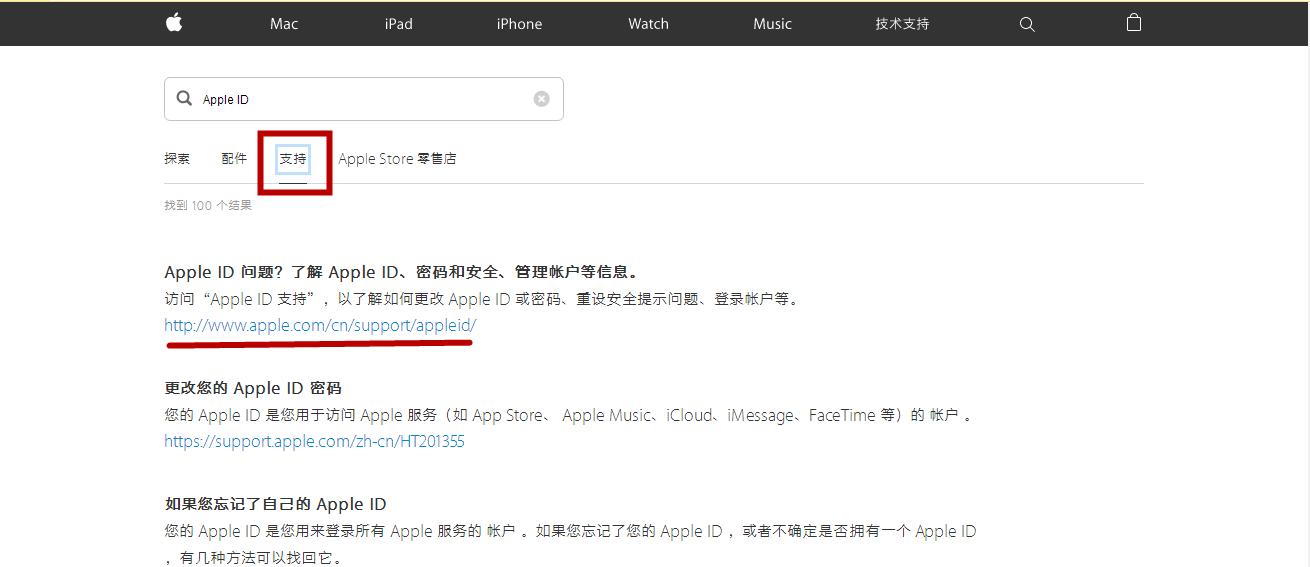Screen dimensions: 1310x567
Task: Go to Music in the navigation bar
Action: [772, 24]
